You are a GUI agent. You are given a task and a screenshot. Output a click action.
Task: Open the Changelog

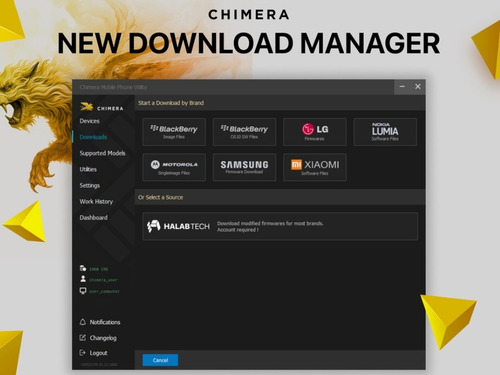103,338
